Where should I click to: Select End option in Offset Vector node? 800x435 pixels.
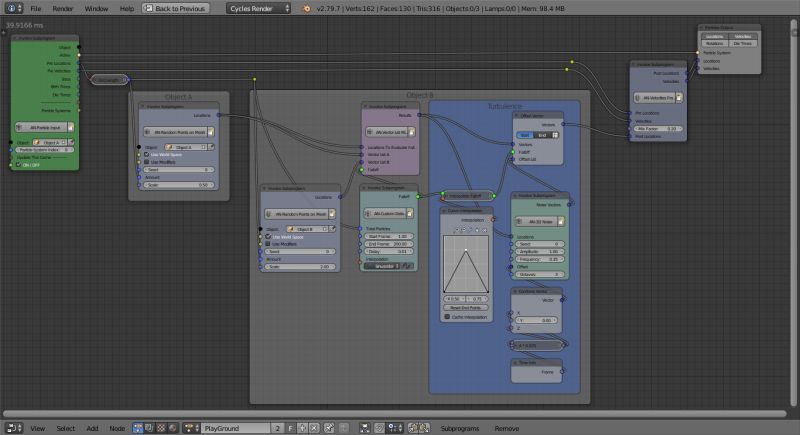(542, 135)
